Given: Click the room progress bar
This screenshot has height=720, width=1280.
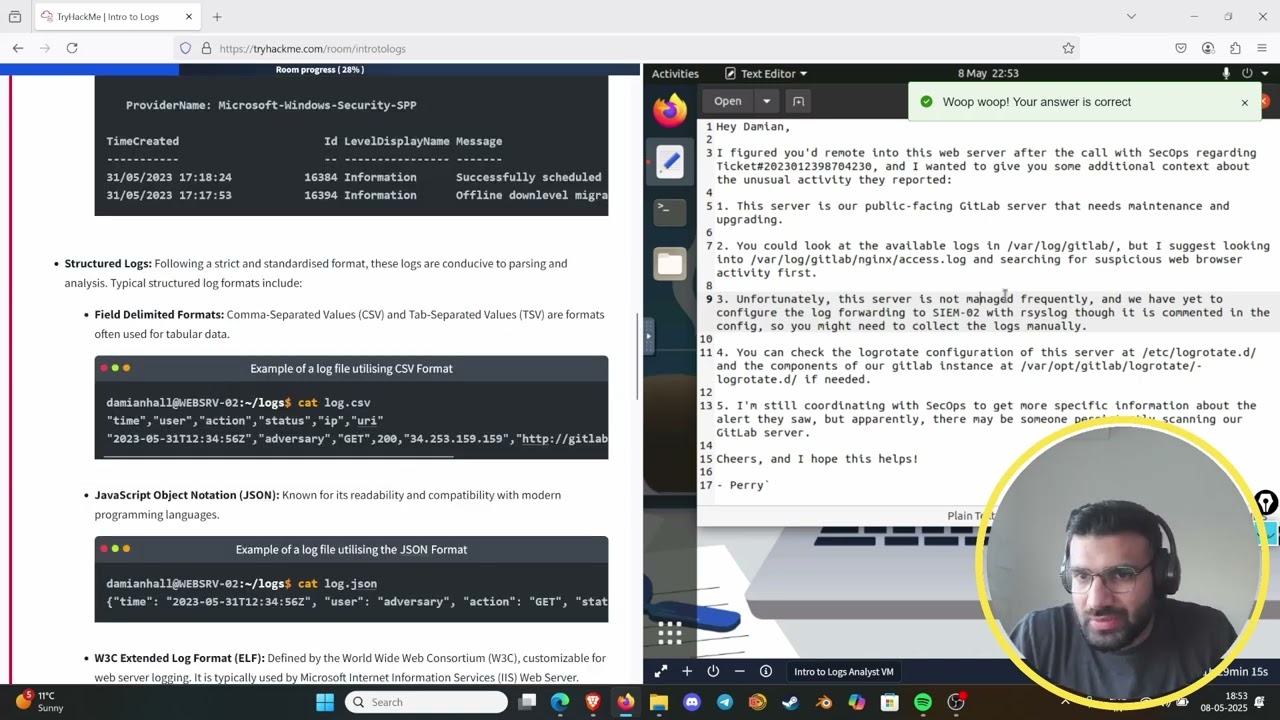Looking at the screenshot, I should (320, 70).
